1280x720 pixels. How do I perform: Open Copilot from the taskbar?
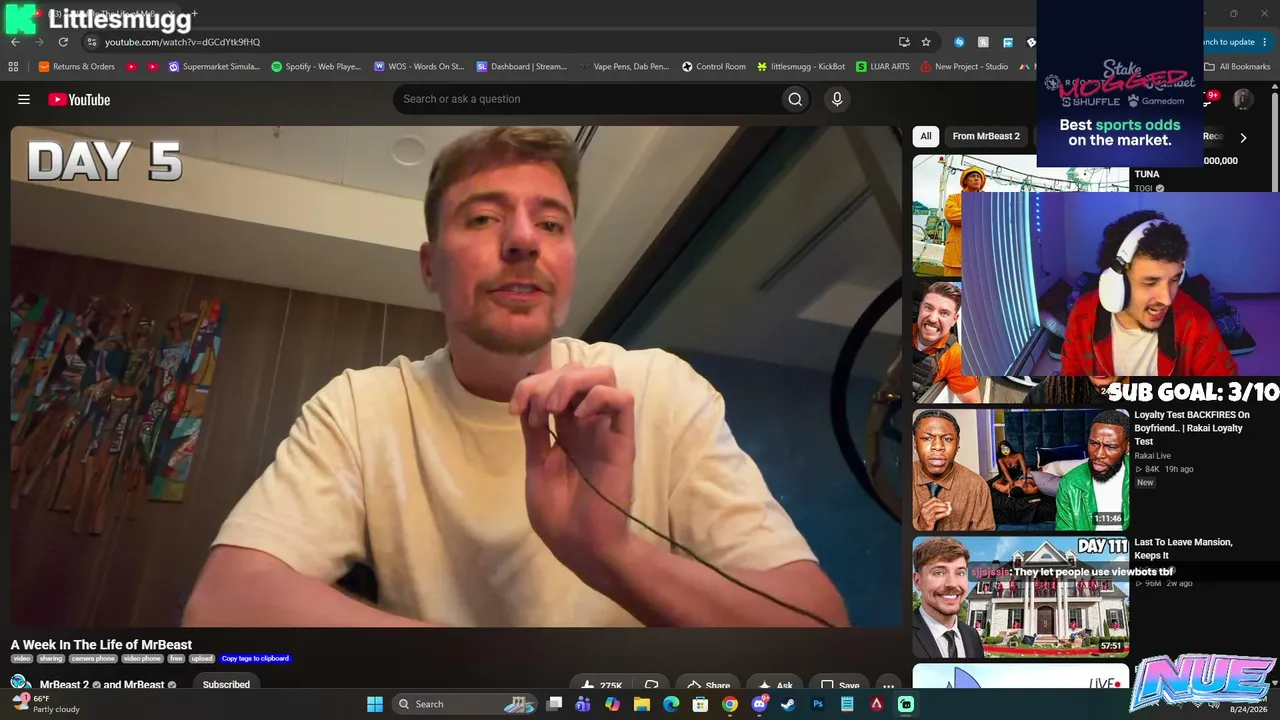click(x=613, y=704)
